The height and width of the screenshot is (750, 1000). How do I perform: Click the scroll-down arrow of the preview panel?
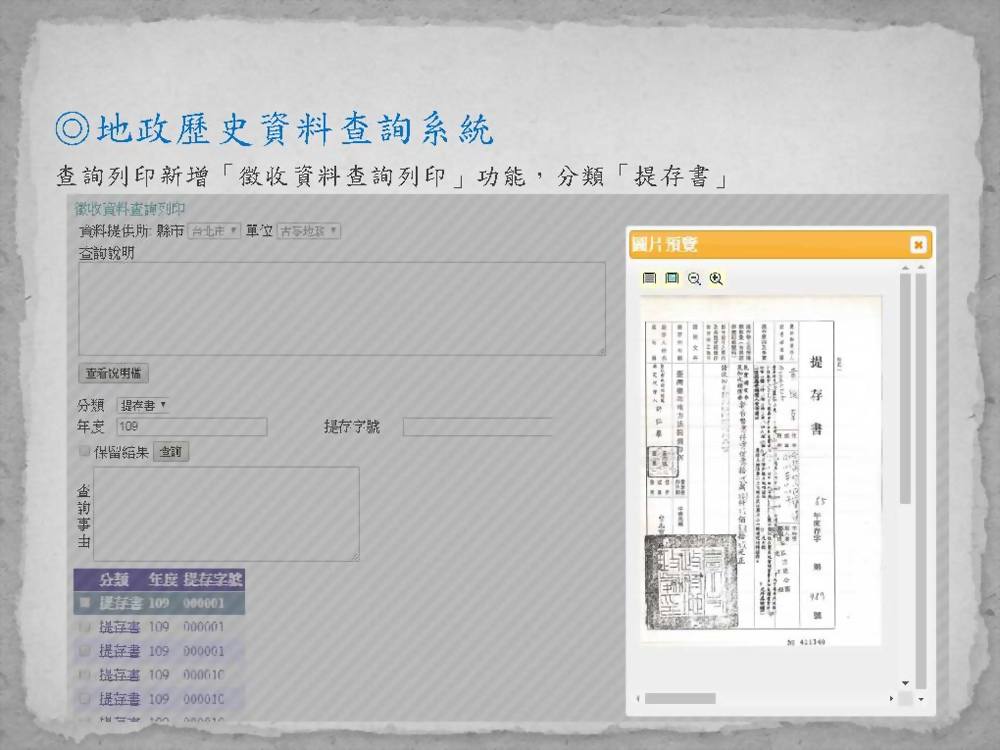coord(905,682)
